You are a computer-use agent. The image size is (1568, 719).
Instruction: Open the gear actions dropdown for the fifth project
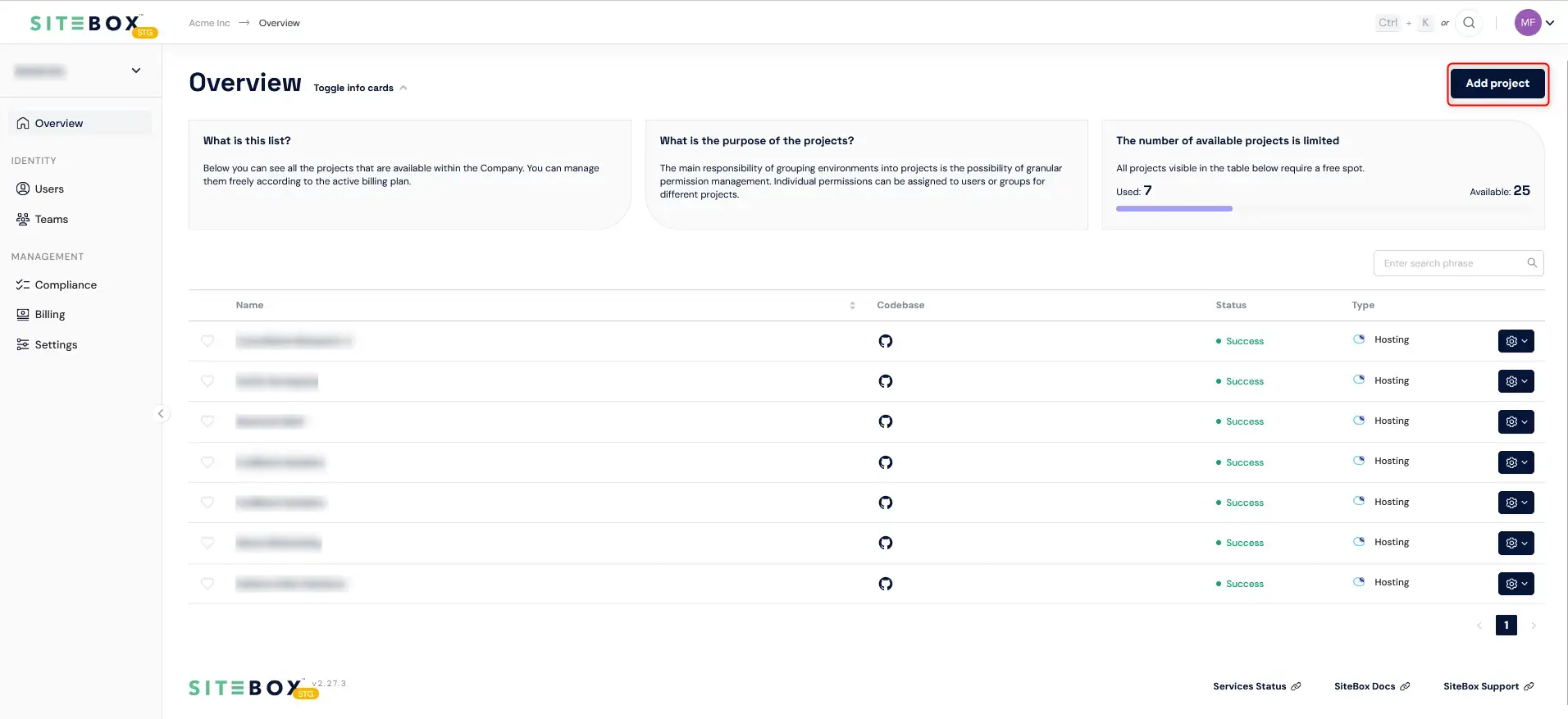click(x=1516, y=503)
